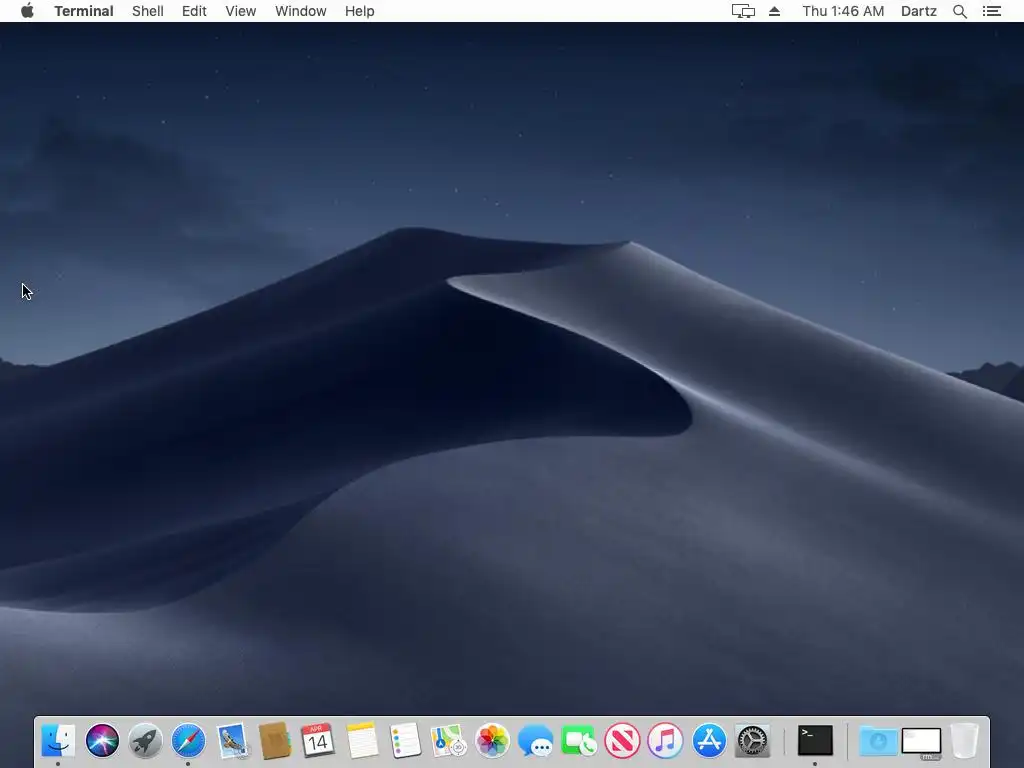The width and height of the screenshot is (1024, 768).
Task: Click the clock showing Thu 1:46 AM
Action: [x=843, y=11]
